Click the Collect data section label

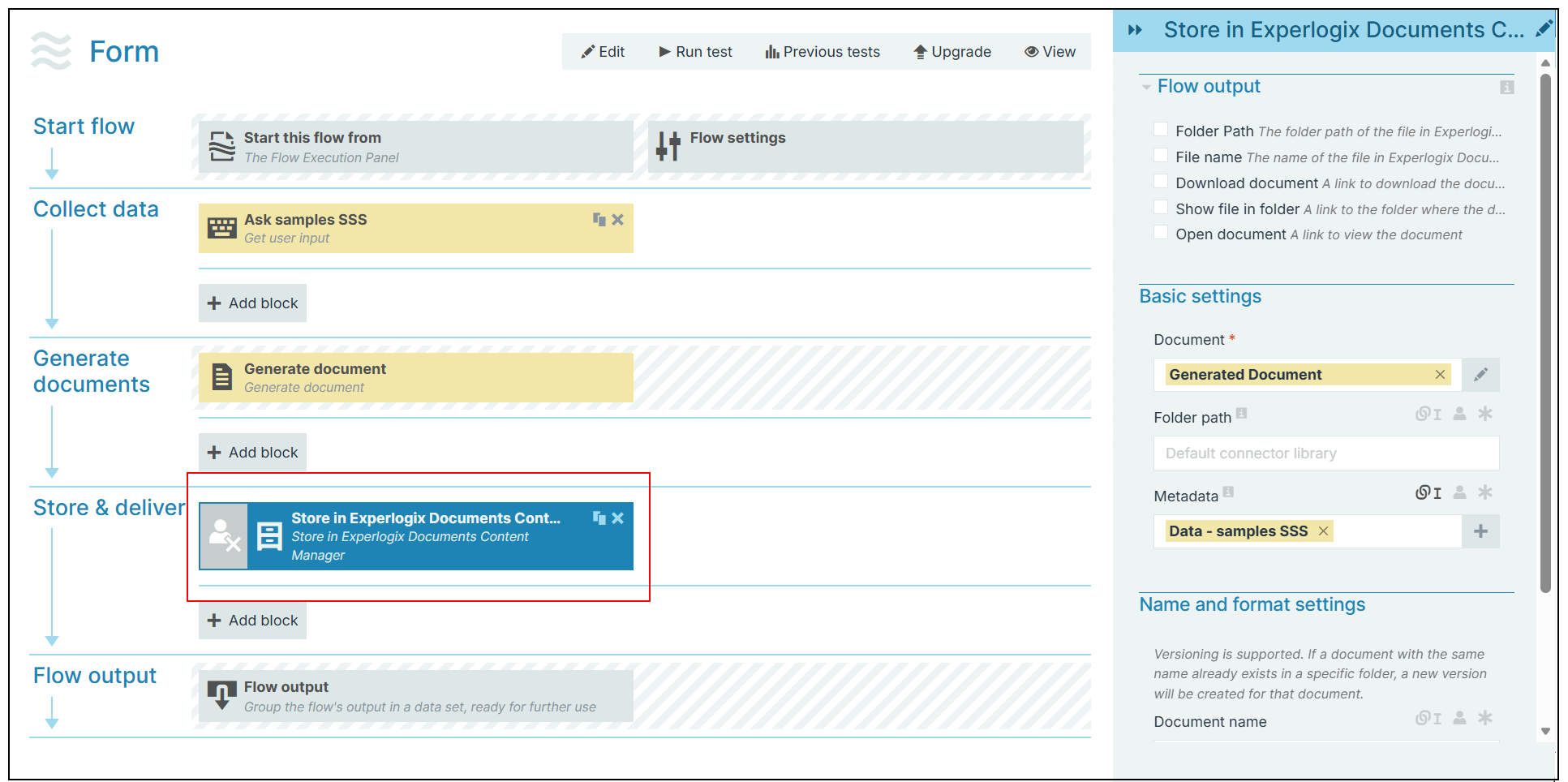96,209
